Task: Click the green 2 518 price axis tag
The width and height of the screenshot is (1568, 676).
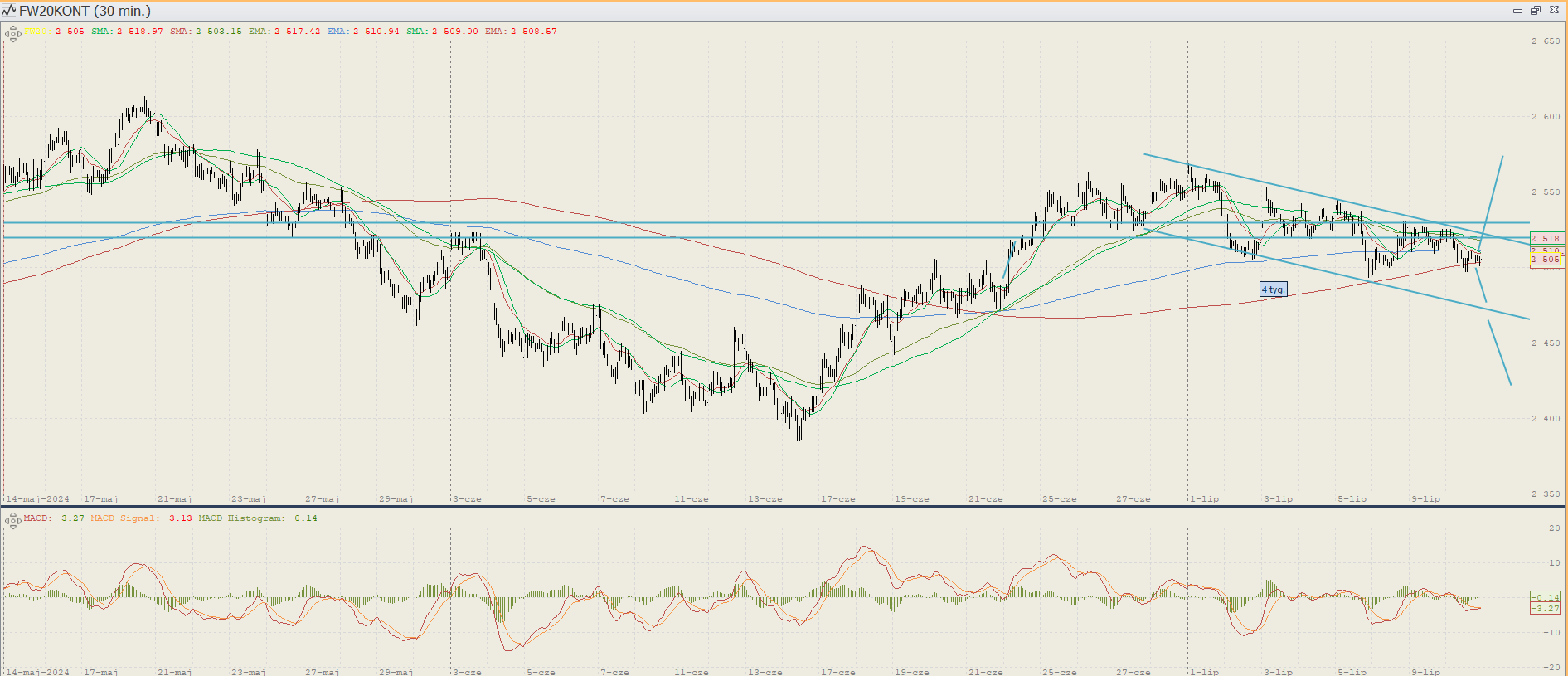Action: pos(1546,238)
